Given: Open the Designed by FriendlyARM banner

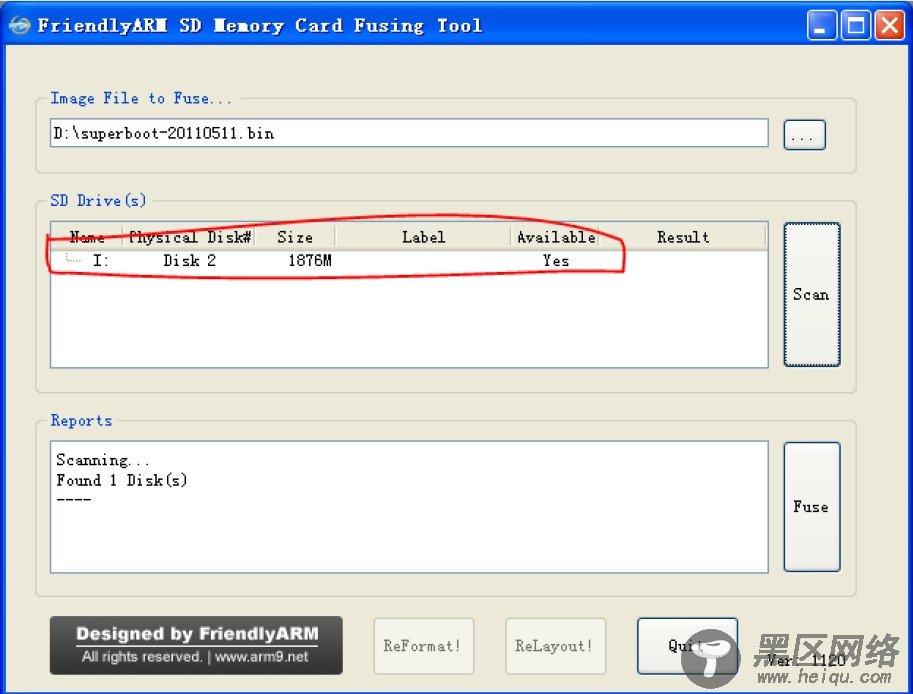Looking at the screenshot, I should 196,645.
